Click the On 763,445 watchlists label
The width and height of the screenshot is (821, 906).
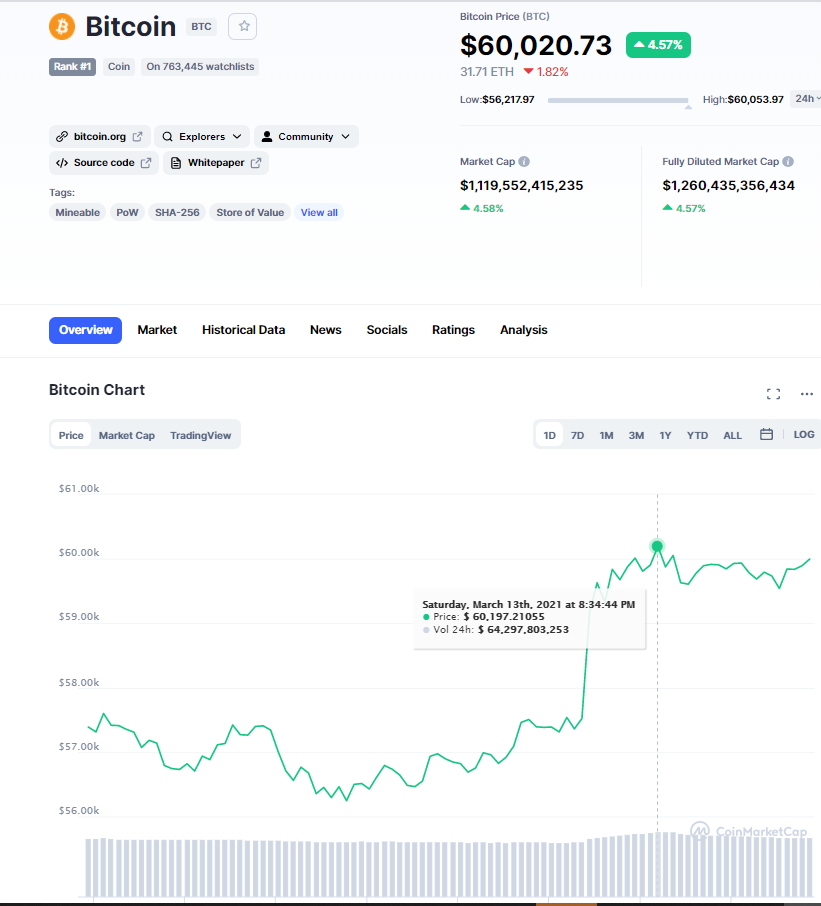point(200,66)
